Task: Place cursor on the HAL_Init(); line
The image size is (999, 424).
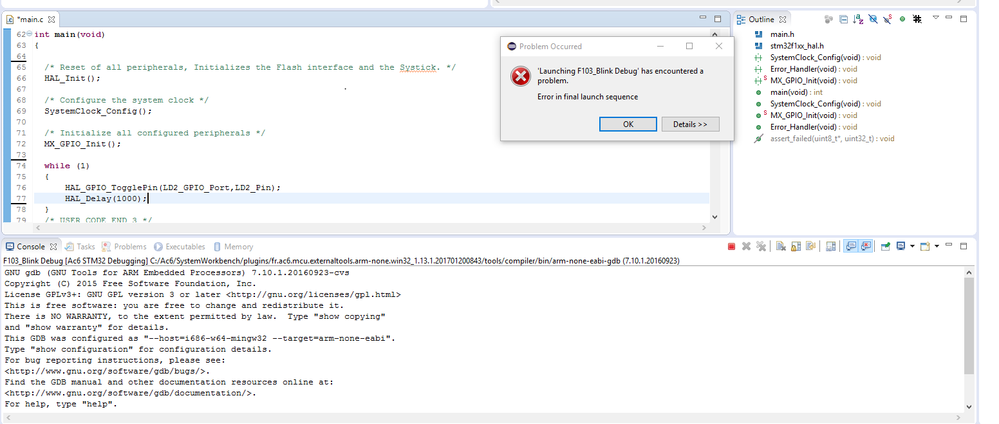Action: pos(73,78)
